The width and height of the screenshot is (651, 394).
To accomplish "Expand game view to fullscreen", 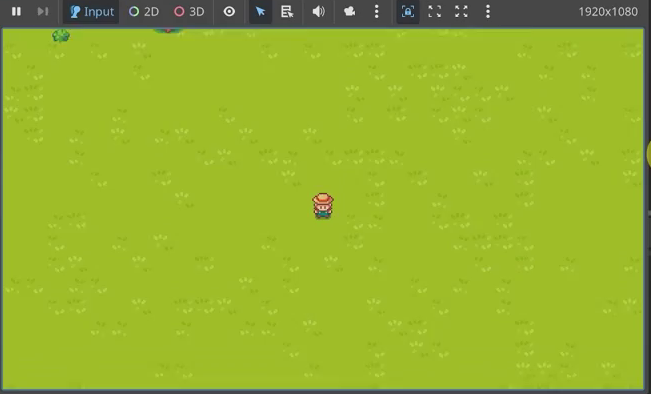I will (461, 11).
